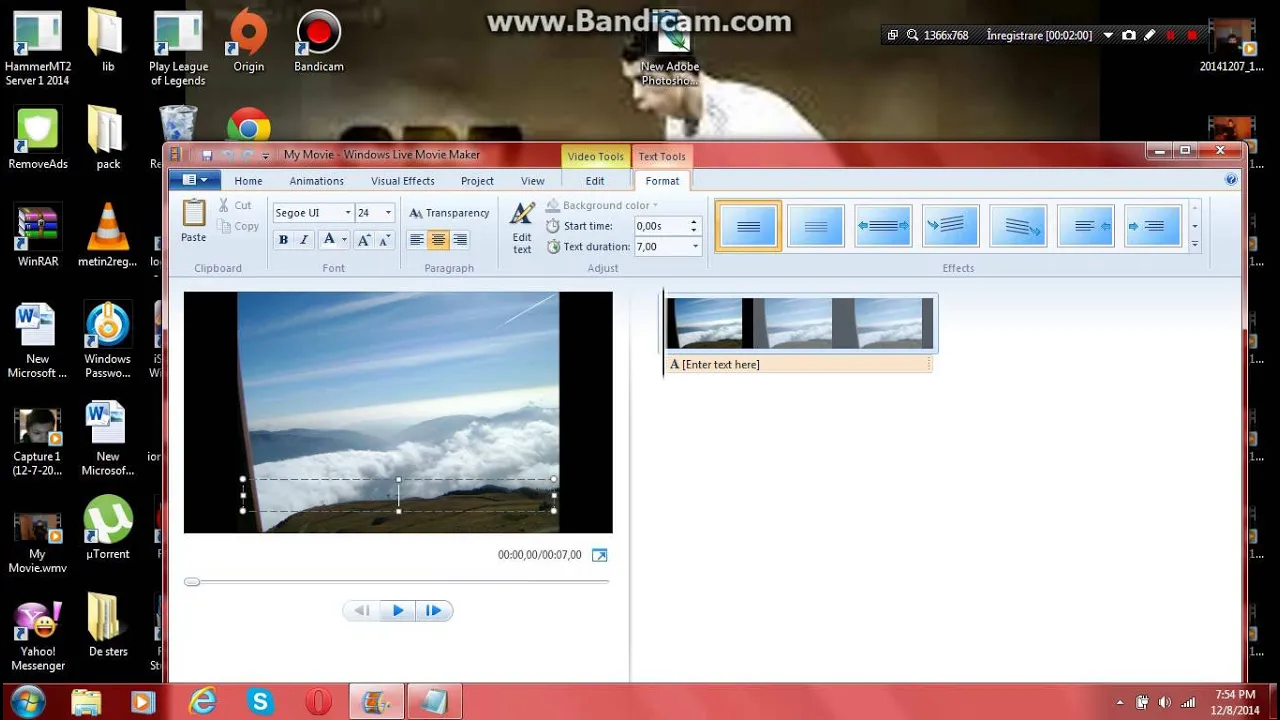Viewport: 1280px width, 720px height.
Task: Toggle bold text formatting
Action: pos(283,240)
